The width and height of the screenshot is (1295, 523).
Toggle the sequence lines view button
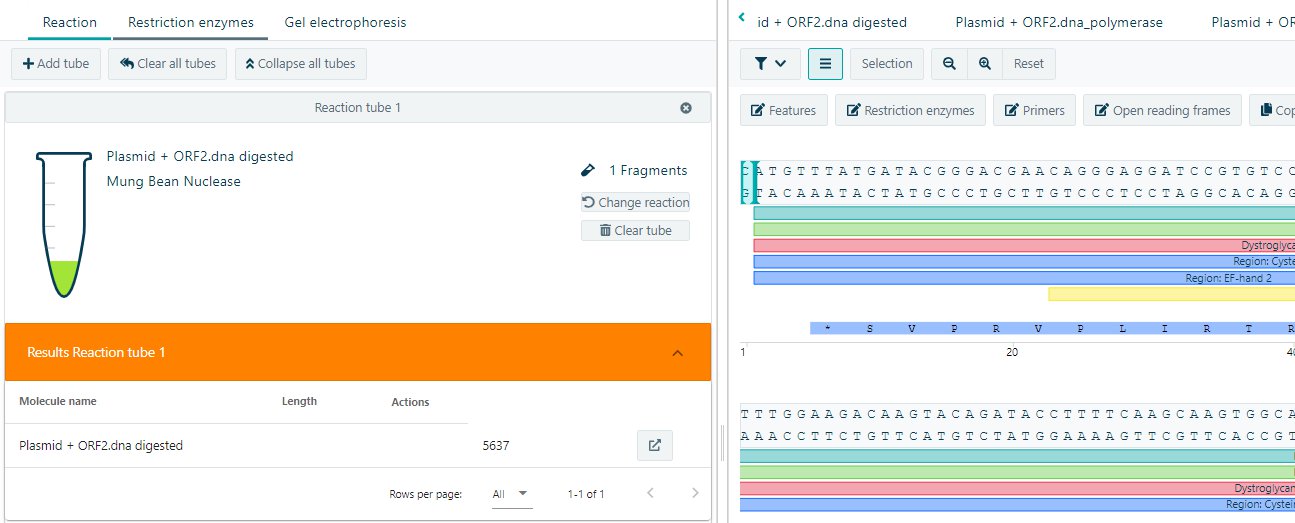825,64
